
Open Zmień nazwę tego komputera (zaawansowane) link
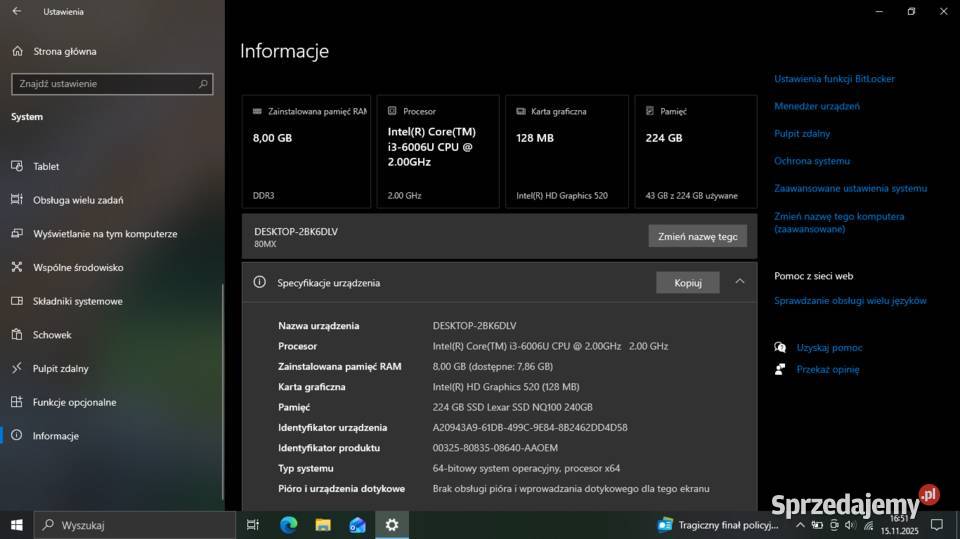[x=839, y=222]
